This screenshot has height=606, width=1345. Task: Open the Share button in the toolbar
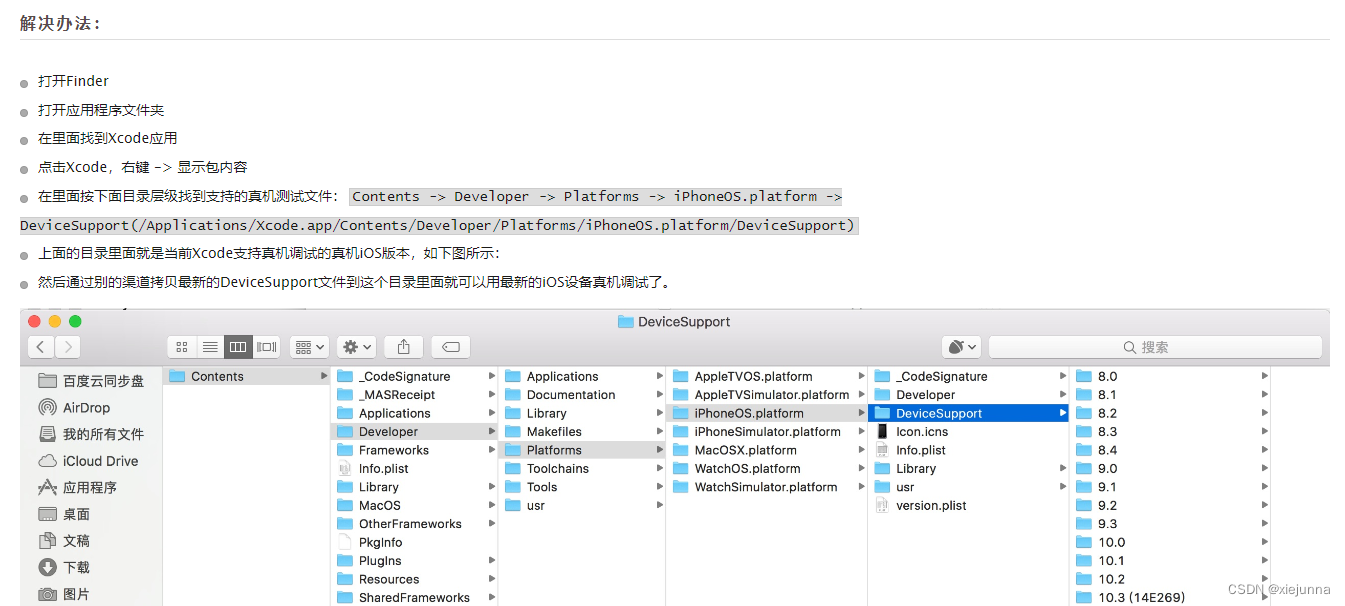tap(403, 346)
